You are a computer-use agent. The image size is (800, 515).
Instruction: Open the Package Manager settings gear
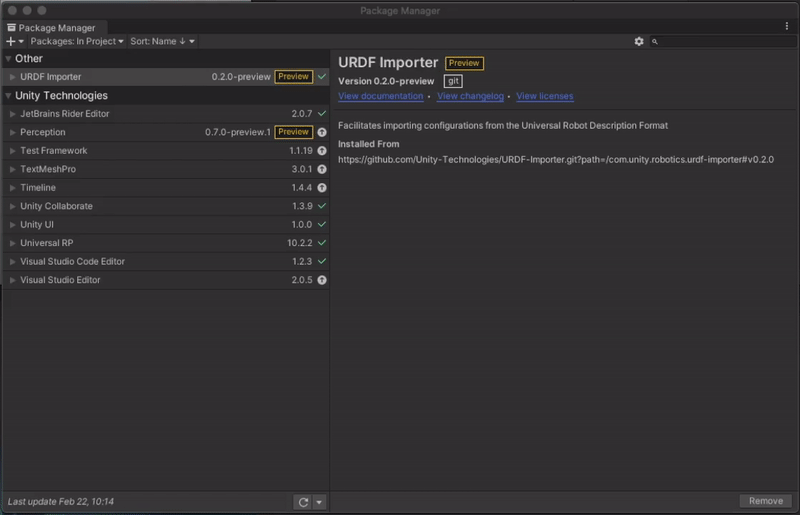(x=639, y=41)
